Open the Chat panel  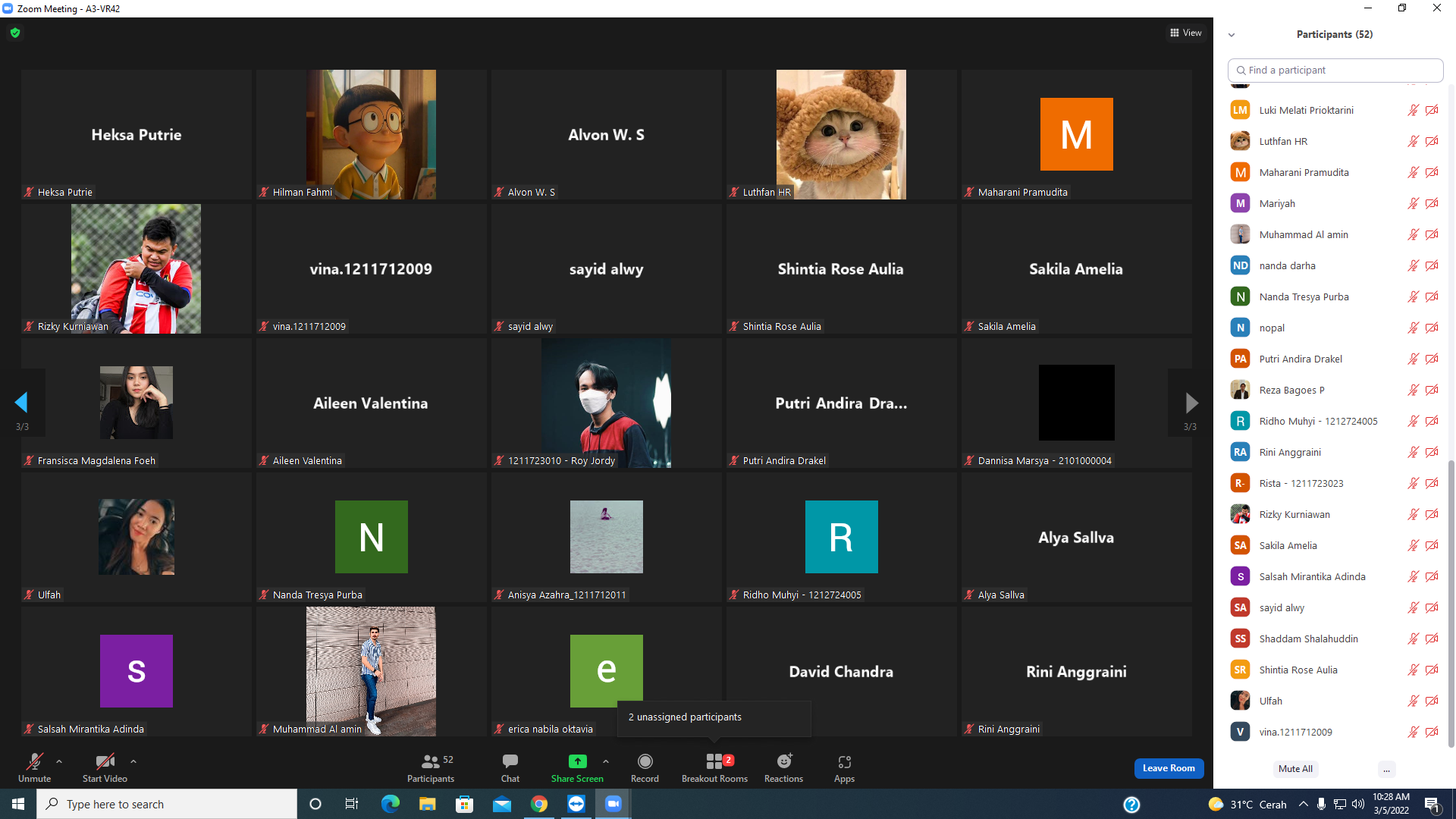tap(510, 767)
